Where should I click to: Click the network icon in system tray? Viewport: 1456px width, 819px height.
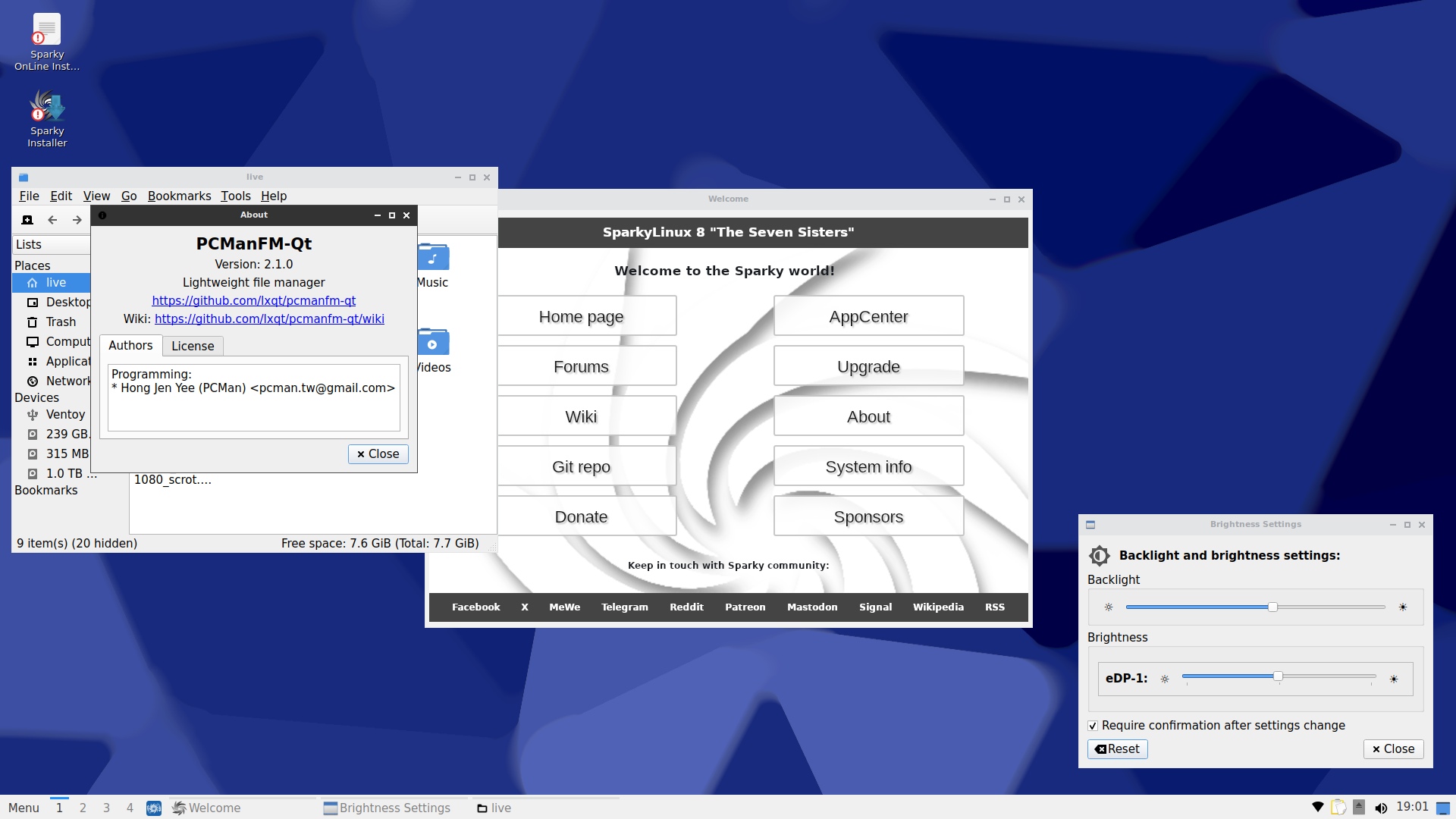[x=1318, y=808]
